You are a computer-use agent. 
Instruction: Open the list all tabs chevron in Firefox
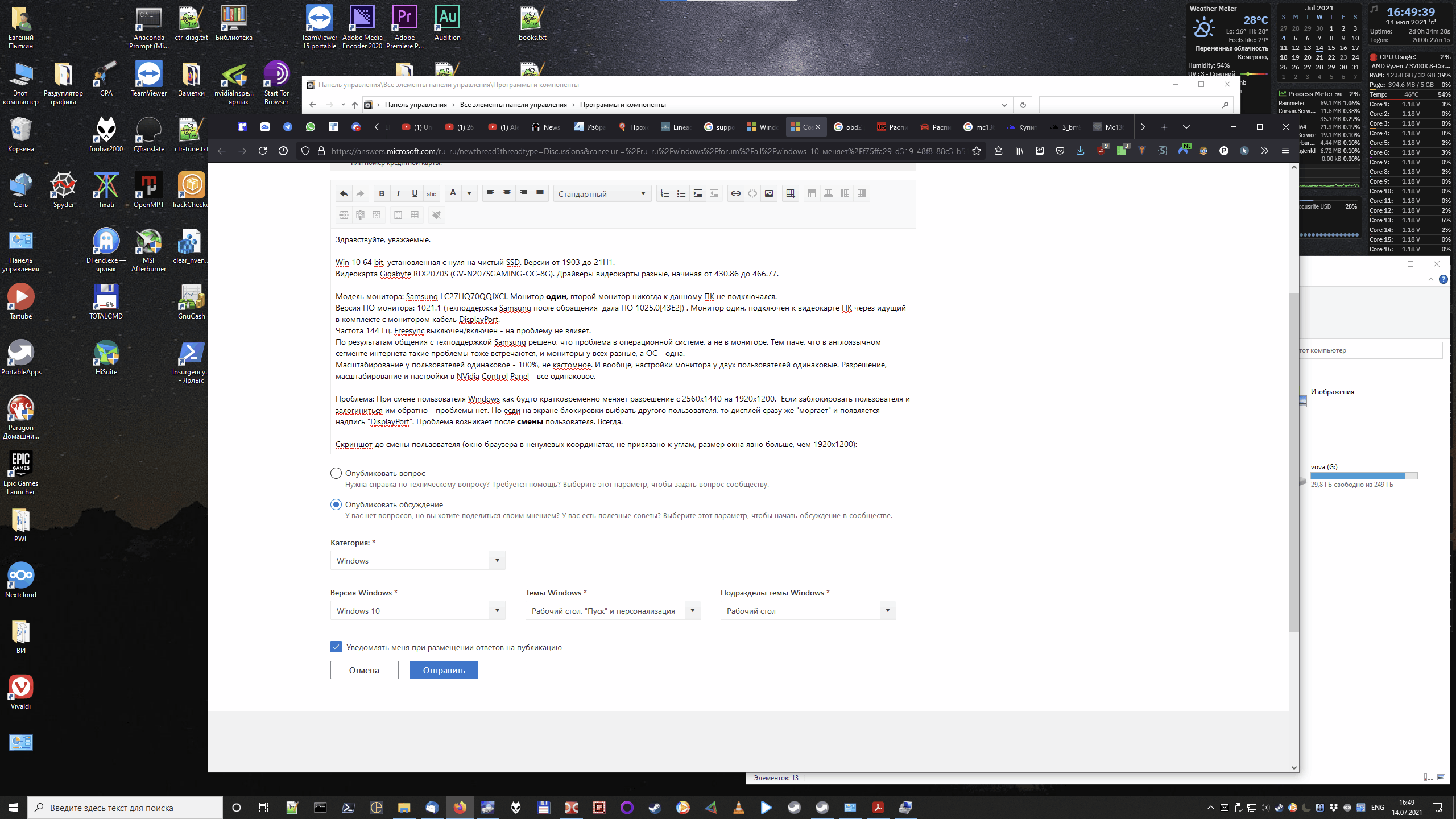coord(1186,127)
